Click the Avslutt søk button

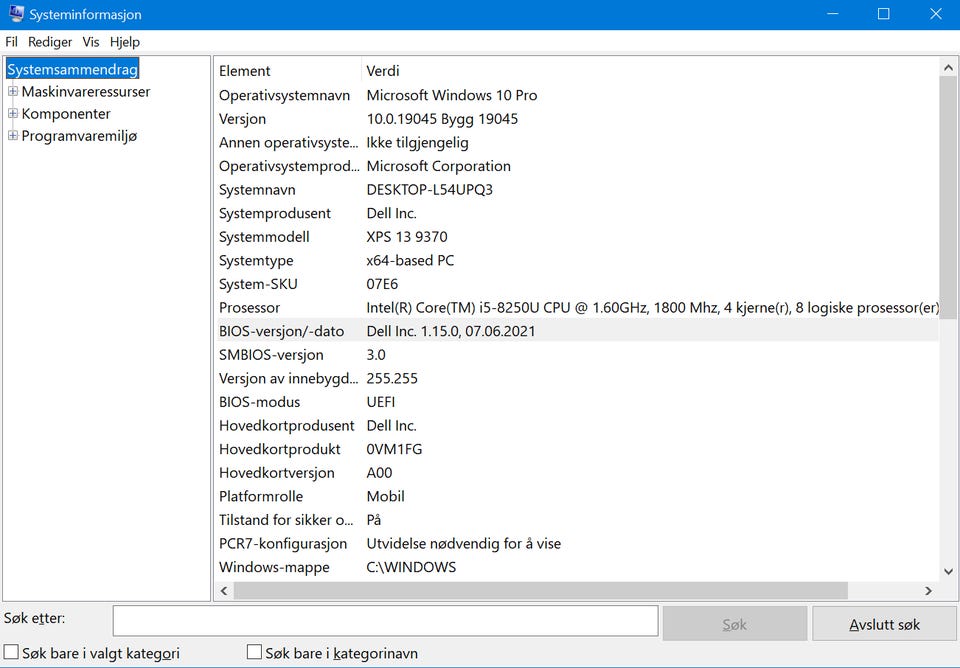click(x=884, y=624)
